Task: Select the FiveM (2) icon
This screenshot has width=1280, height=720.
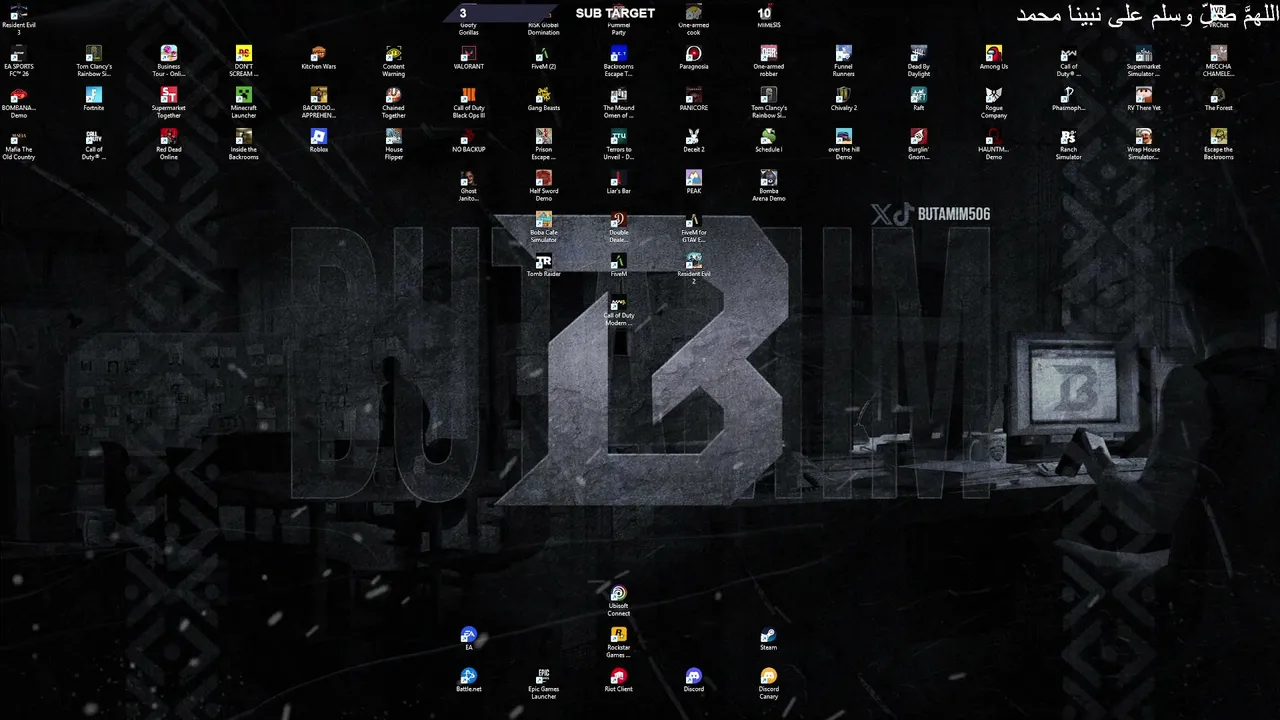Action: point(544,57)
